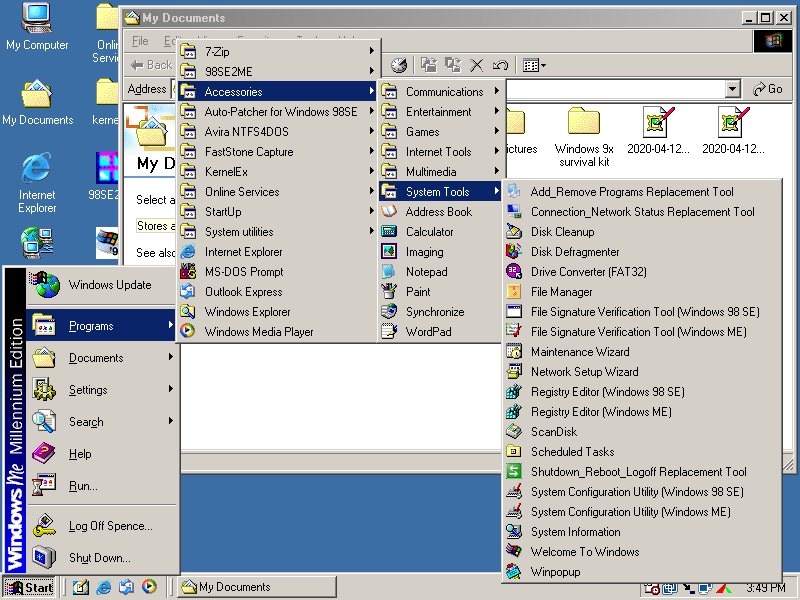Viewport: 800px width, 600px height.
Task: Open Add_Remove Programs Replacement Tool
Action: [642, 192]
